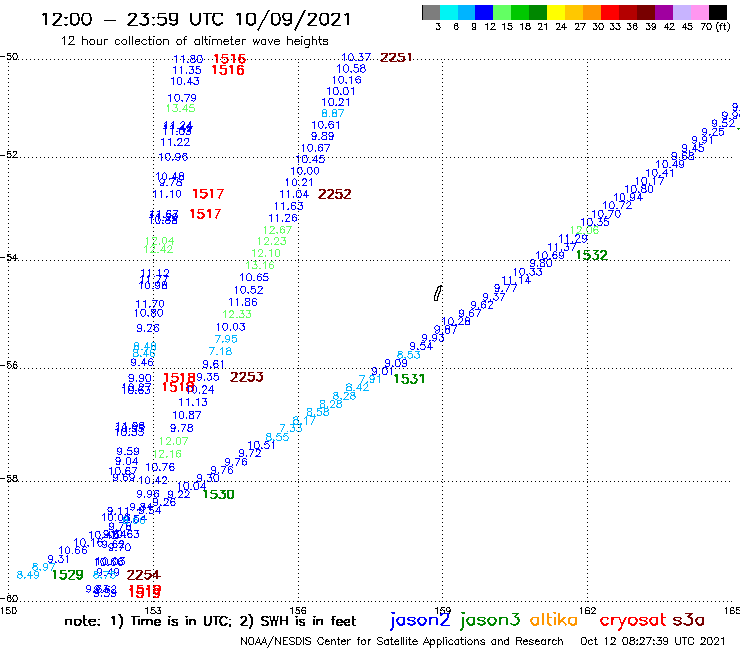The width and height of the screenshot is (740, 650).
Task: Click the red 'cryosat' satellite legend label
Action: [633, 621]
